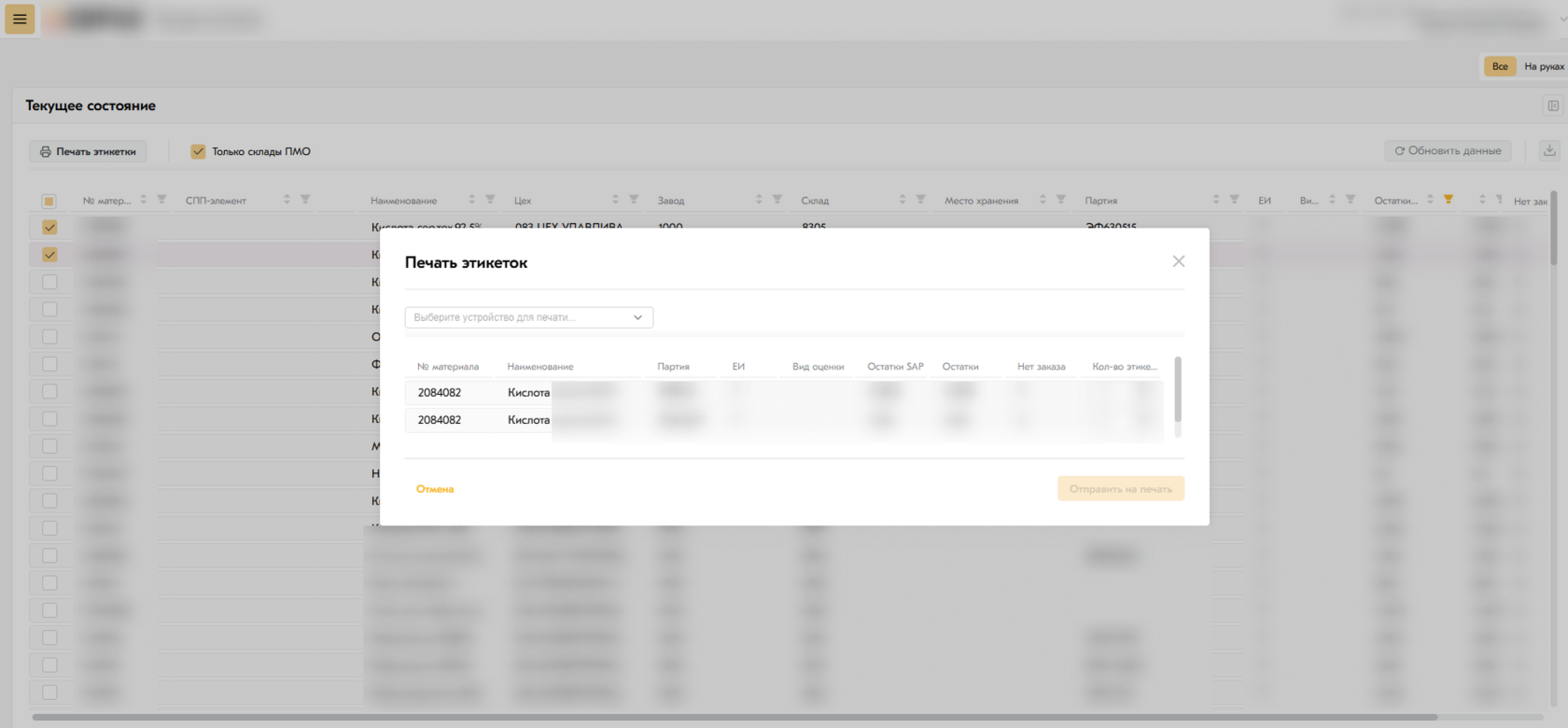Open filter for Склад column
The image size is (1568, 728).
(x=920, y=200)
